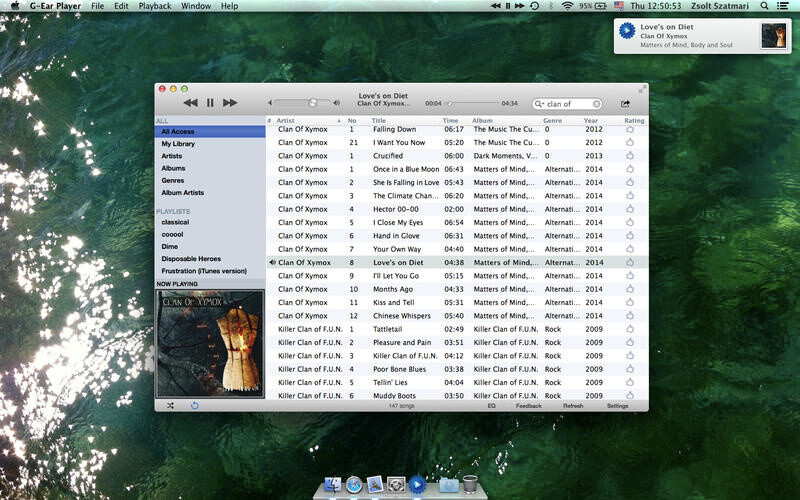Image resolution: width=800 pixels, height=500 pixels.
Task: Select the I Want You Now song
Action: coord(457,142)
